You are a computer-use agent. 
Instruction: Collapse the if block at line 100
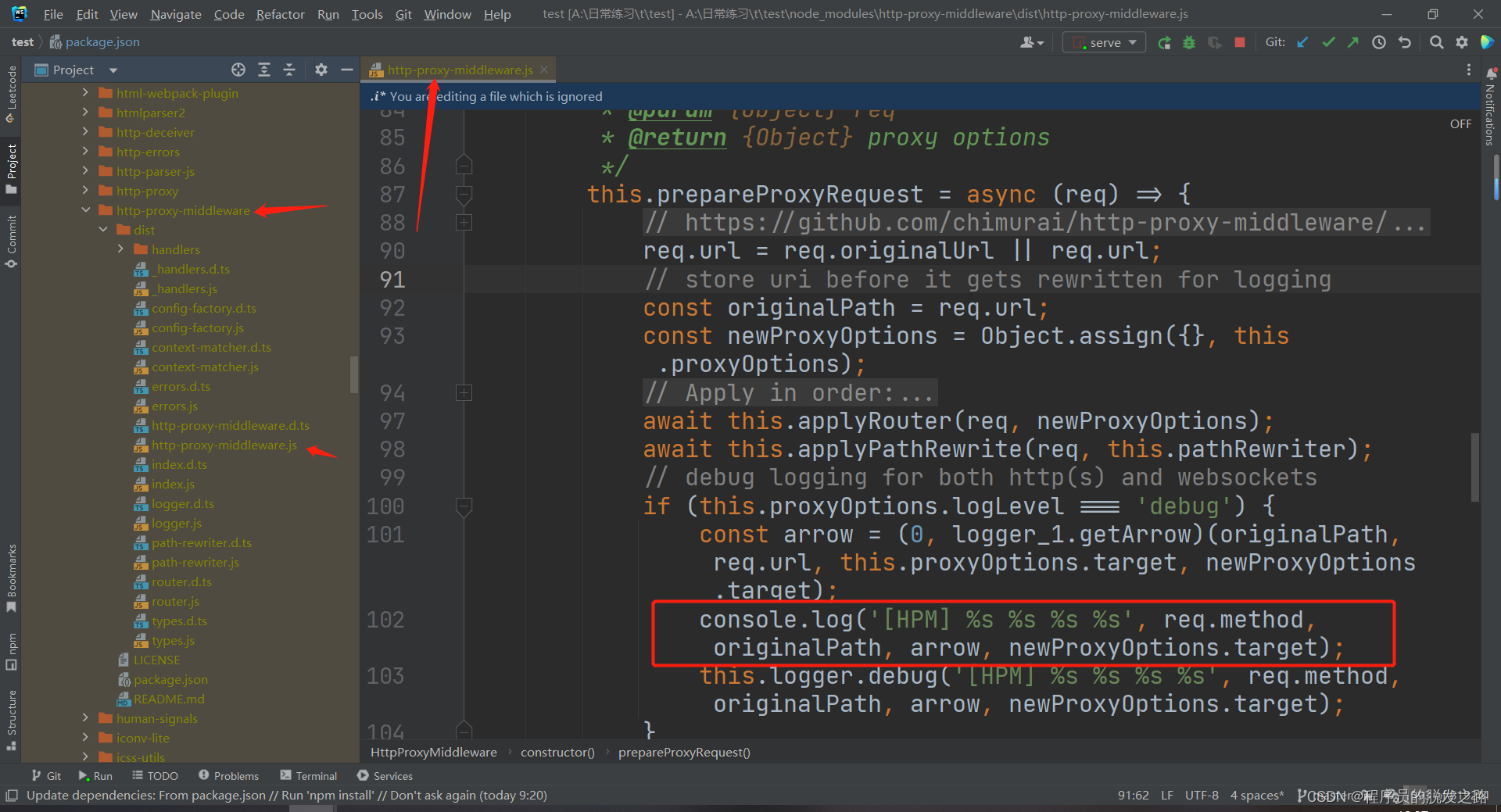tap(464, 506)
